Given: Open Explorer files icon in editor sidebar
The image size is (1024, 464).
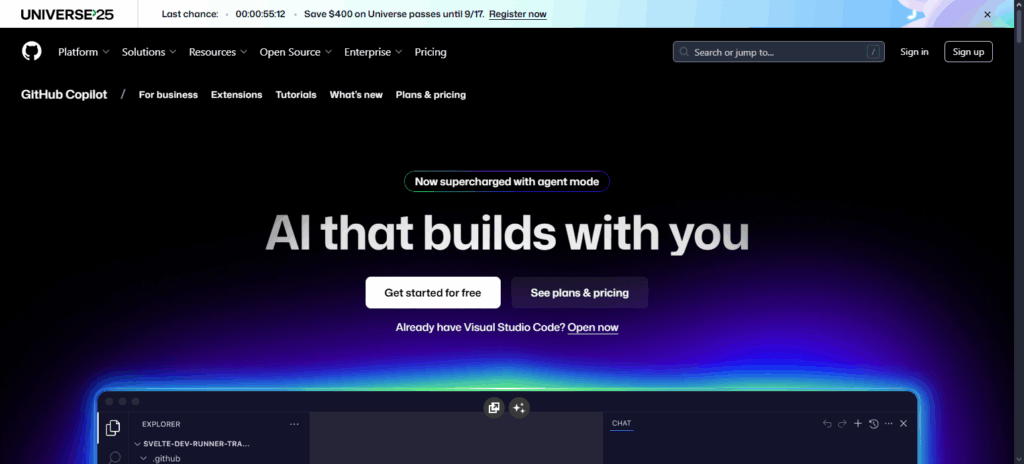Looking at the screenshot, I should coord(113,427).
